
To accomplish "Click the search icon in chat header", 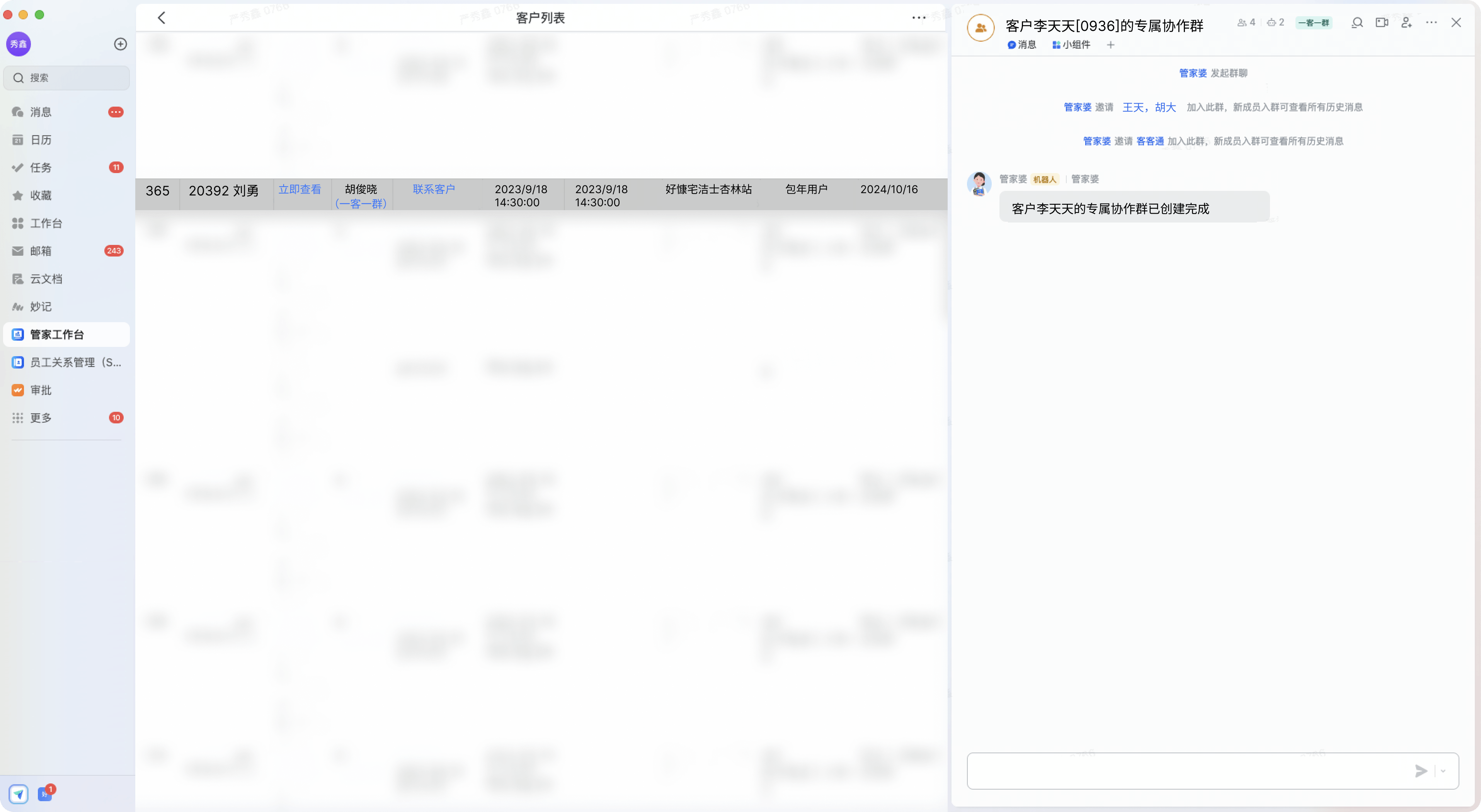I will [x=1357, y=23].
